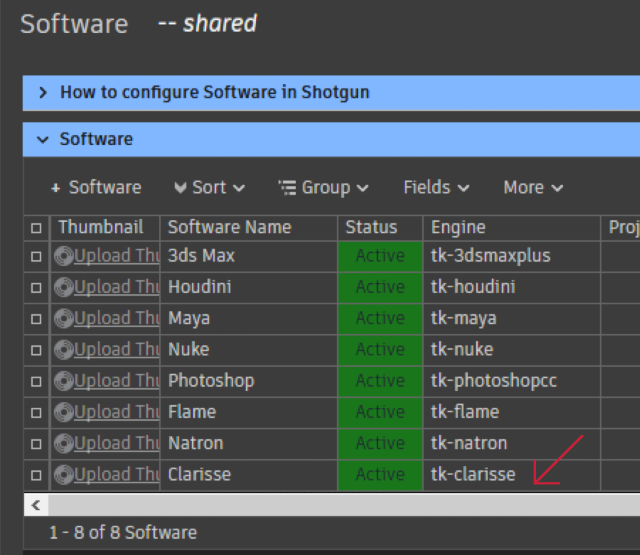Screen dimensions: 640x555
Task: Click Upload Thumbnail link for 3ds Max
Action: pyautogui.click(x=117, y=256)
